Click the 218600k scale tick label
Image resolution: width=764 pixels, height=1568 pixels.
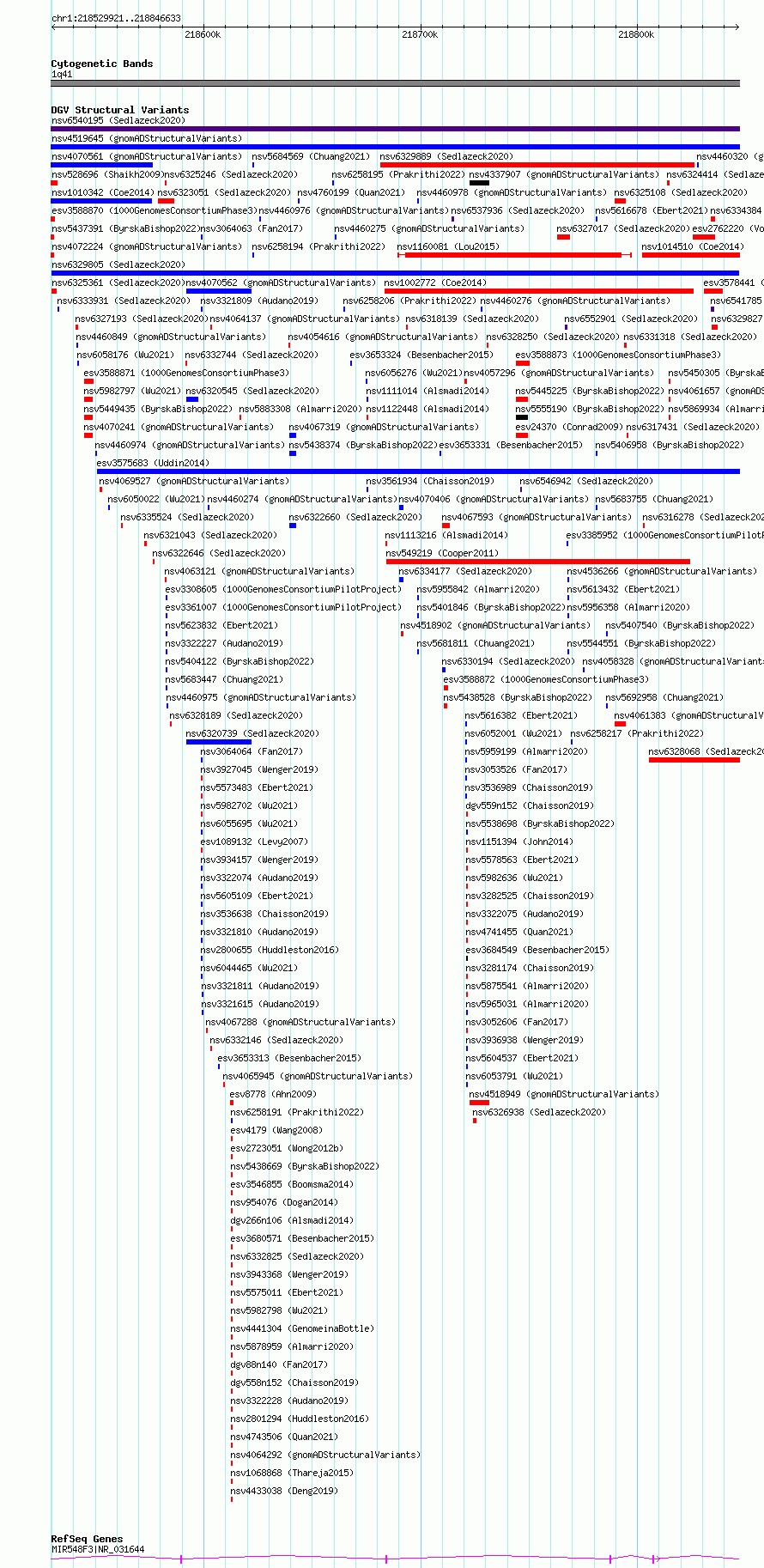[203, 34]
